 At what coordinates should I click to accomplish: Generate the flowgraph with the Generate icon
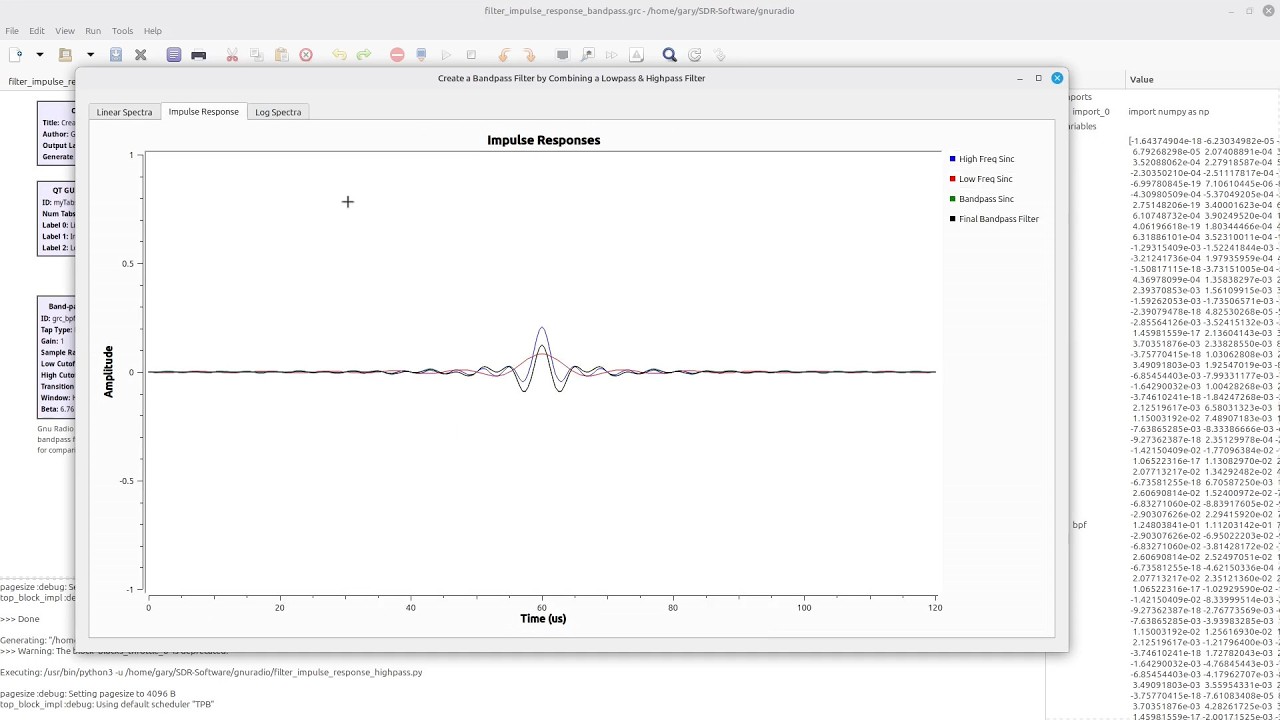[x=421, y=55]
